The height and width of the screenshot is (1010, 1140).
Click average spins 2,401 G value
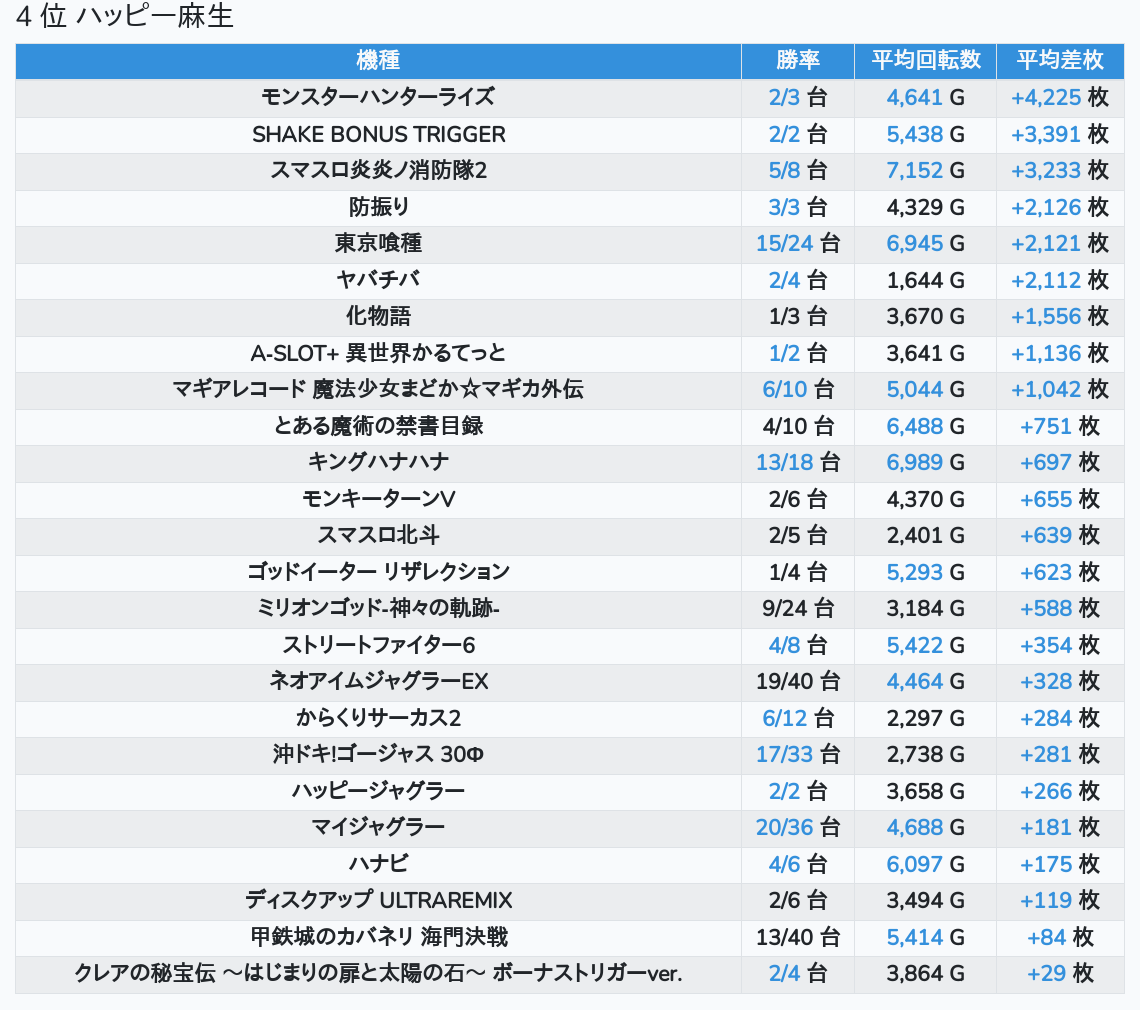tap(926, 535)
